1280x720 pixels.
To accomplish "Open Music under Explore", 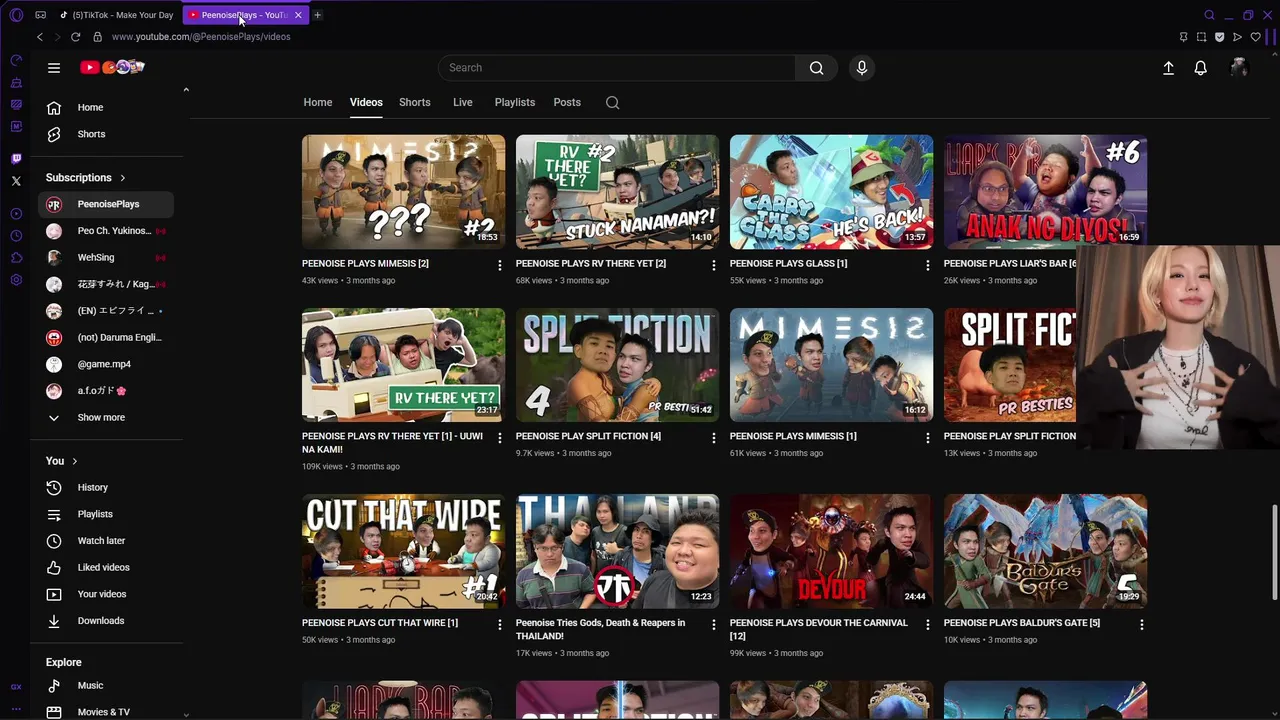I will [x=106, y=686].
